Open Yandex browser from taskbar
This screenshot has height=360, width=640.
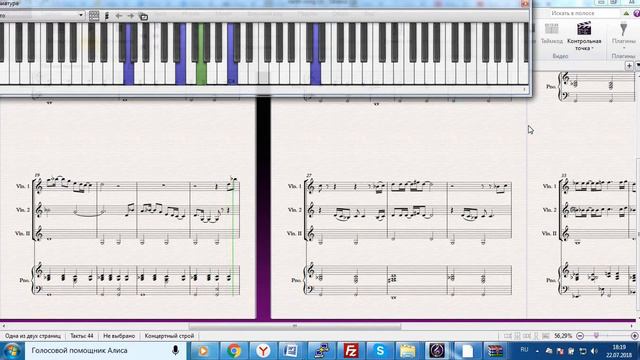pyautogui.click(x=263, y=351)
